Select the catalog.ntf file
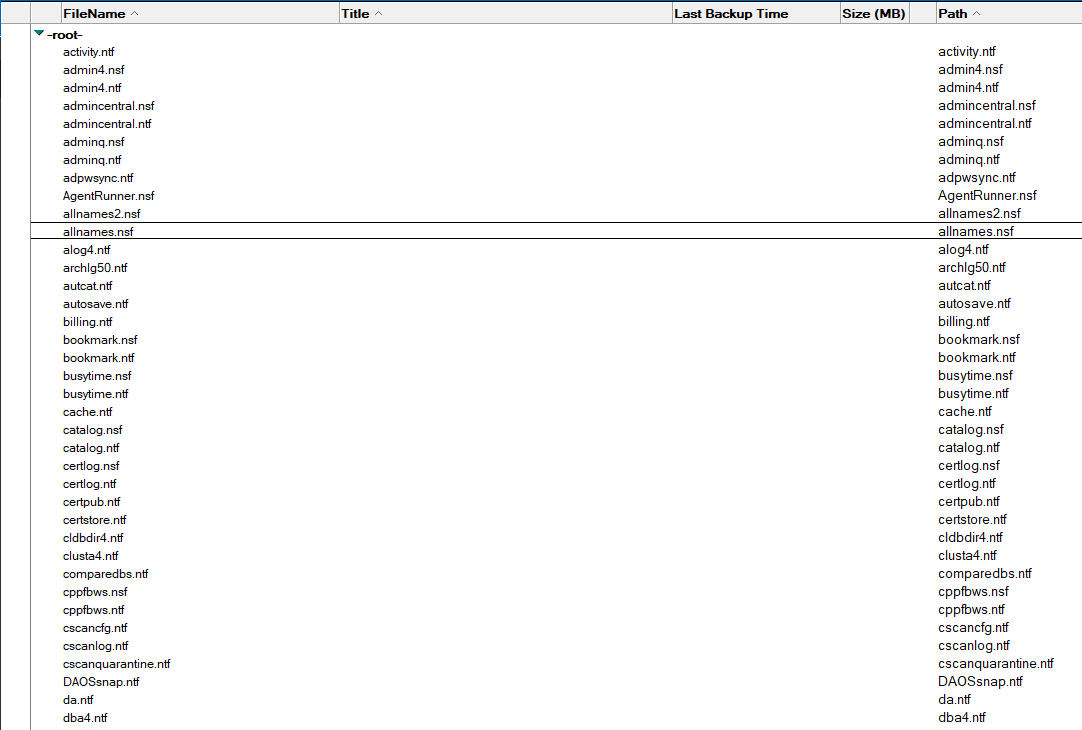The height and width of the screenshot is (730, 1082). (x=92, y=447)
